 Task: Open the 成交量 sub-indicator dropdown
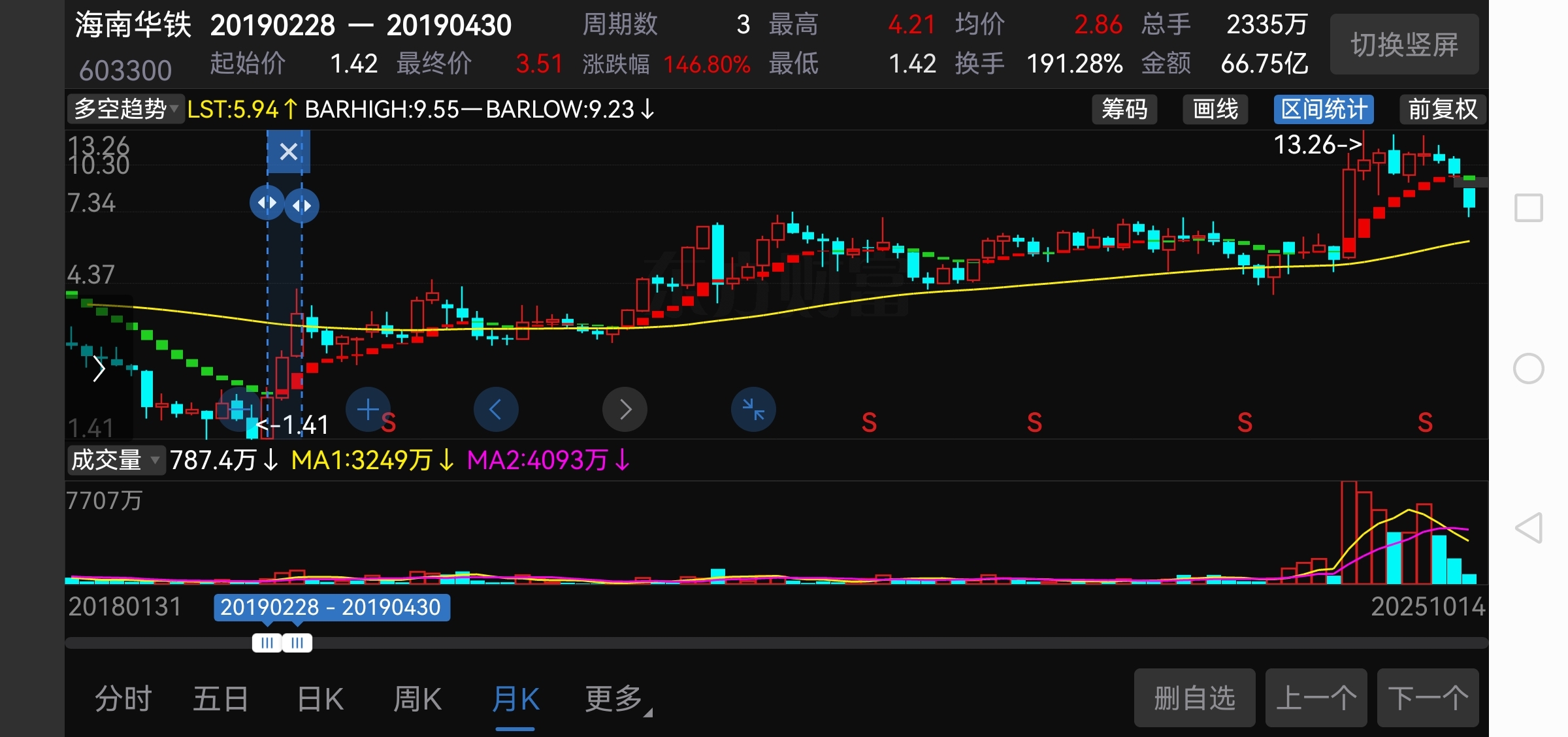[115, 460]
